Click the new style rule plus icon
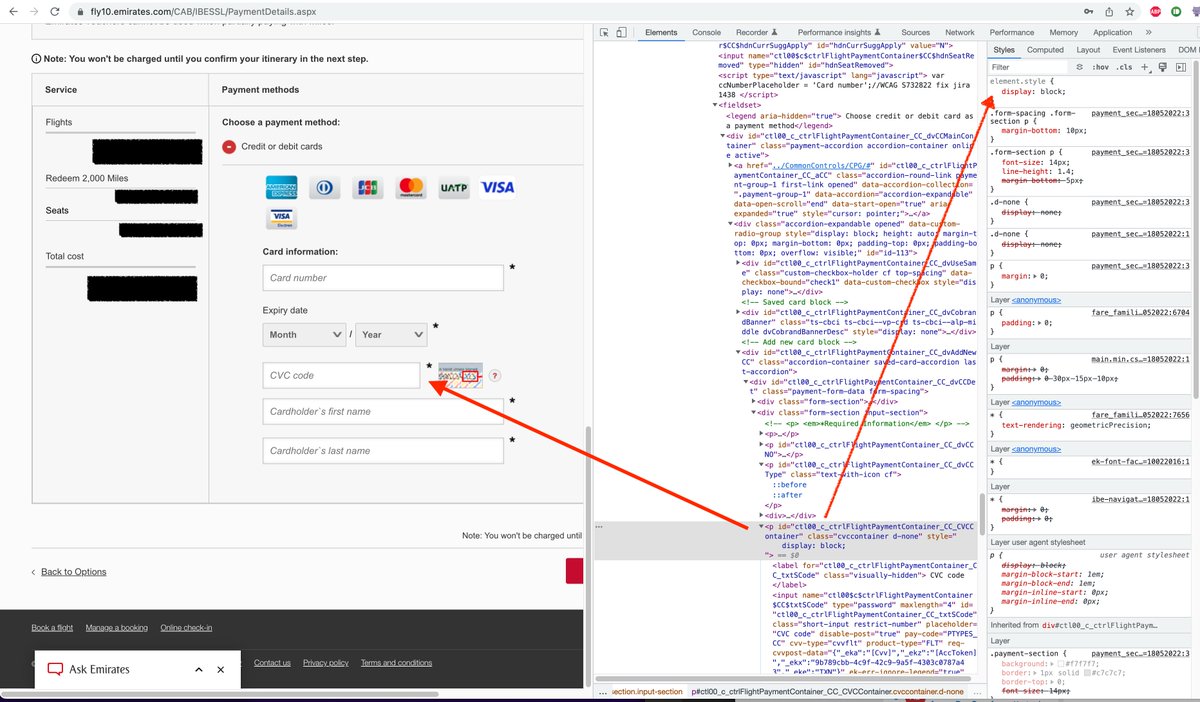 click(1146, 67)
